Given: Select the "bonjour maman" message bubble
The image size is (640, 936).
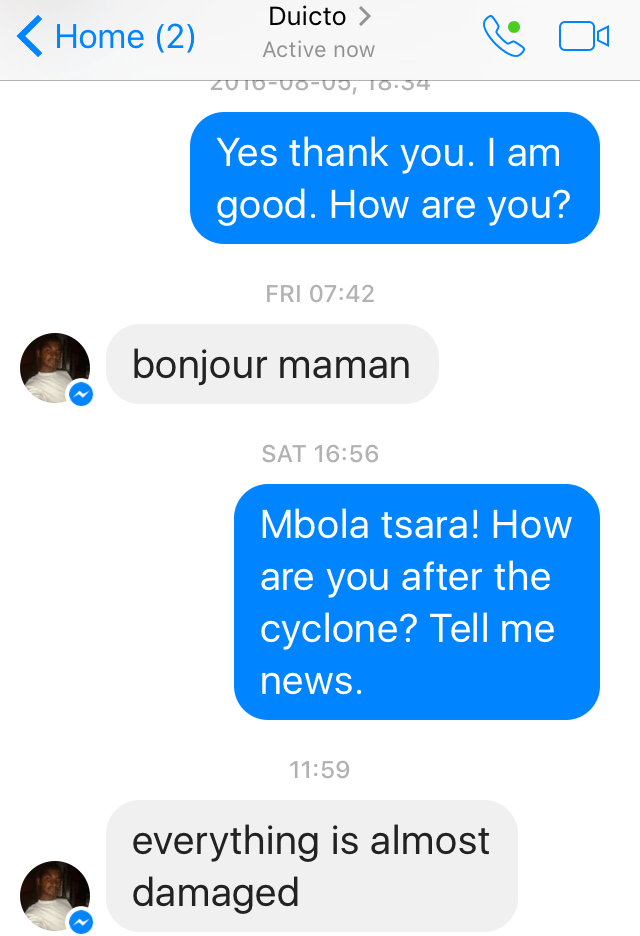Looking at the screenshot, I should point(272,364).
